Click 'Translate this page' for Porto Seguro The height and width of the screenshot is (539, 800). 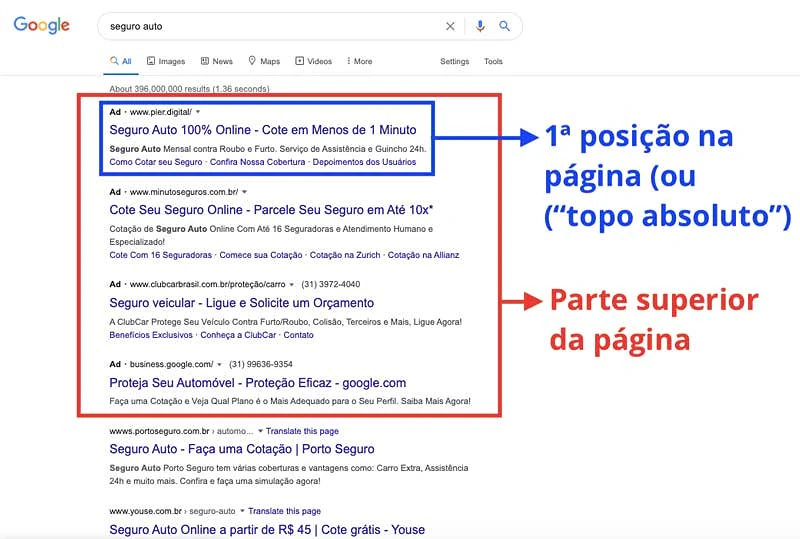302,431
